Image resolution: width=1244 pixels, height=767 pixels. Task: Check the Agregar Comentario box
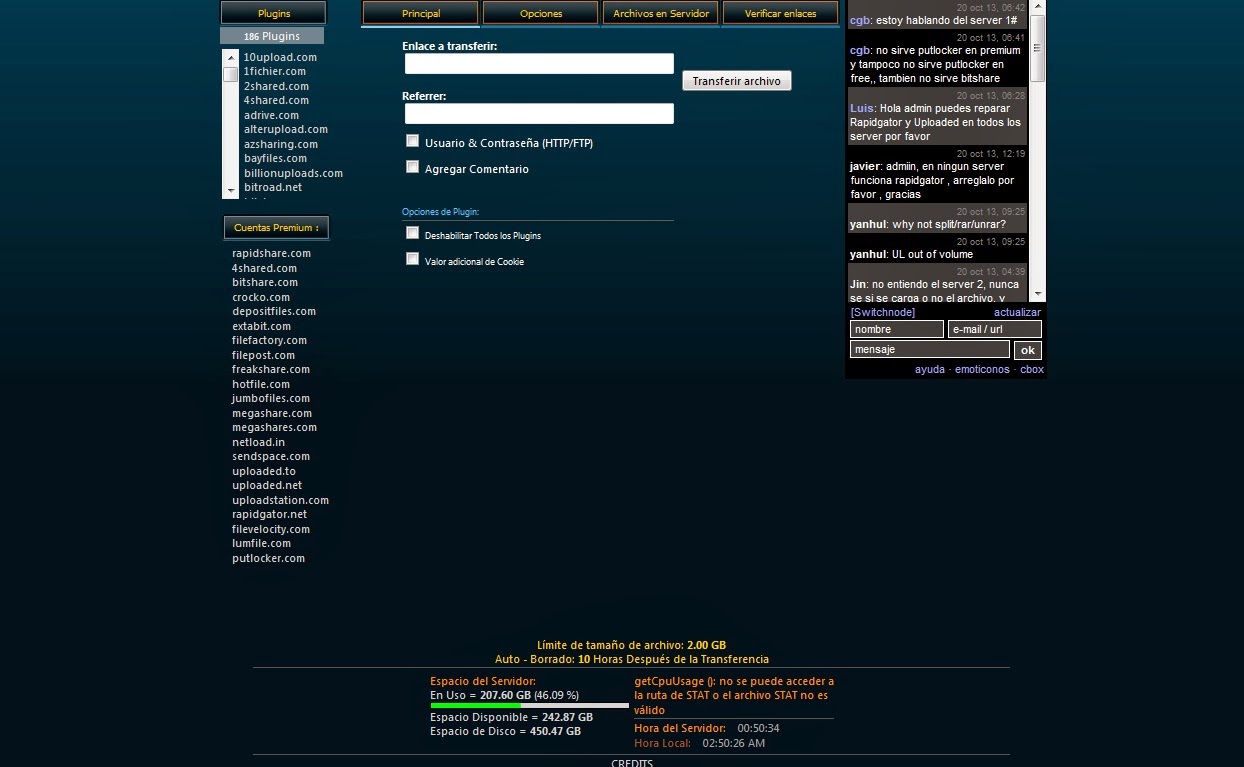point(412,166)
